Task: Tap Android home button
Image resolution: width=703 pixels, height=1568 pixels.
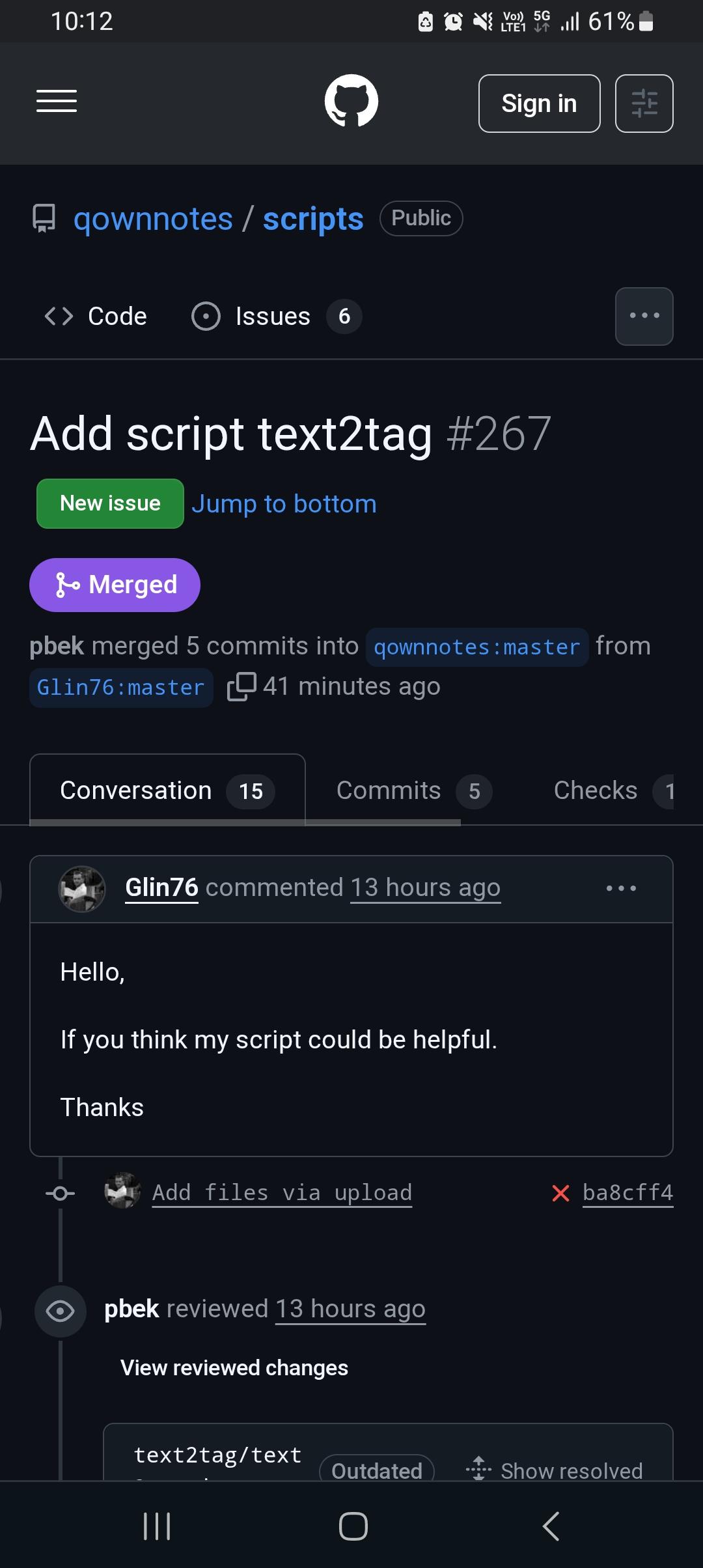Action: click(353, 1526)
